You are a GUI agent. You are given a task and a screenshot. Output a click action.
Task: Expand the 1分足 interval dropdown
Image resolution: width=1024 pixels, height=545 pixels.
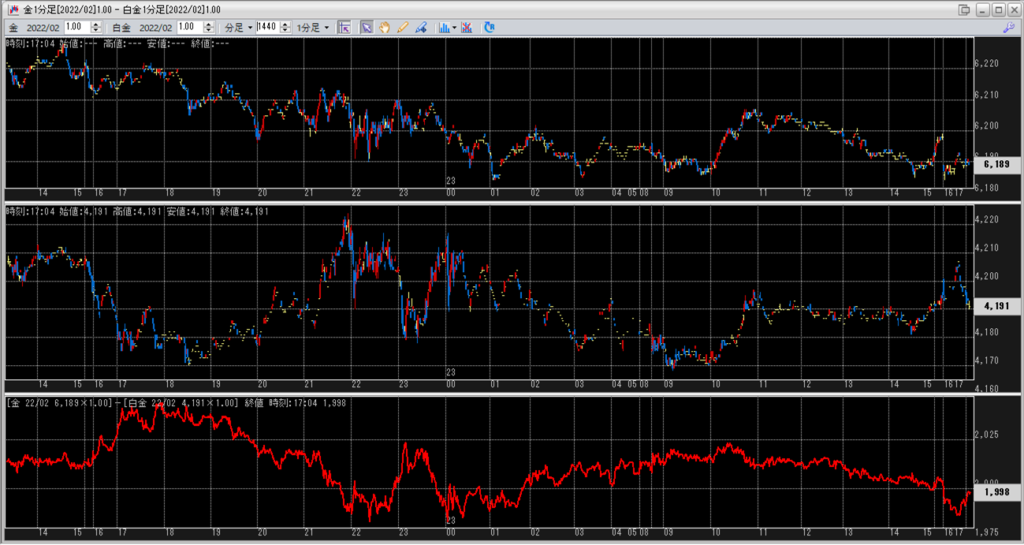click(x=312, y=27)
